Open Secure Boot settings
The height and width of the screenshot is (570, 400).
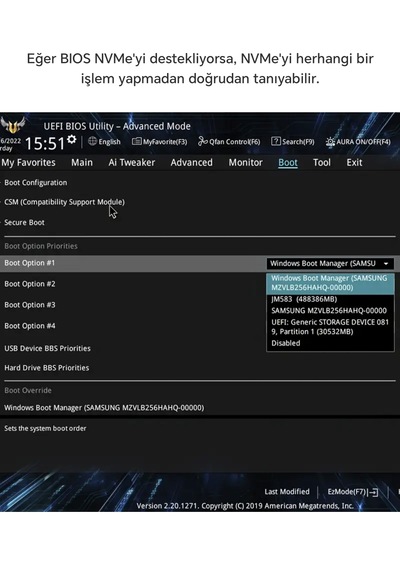[x=24, y=222]
